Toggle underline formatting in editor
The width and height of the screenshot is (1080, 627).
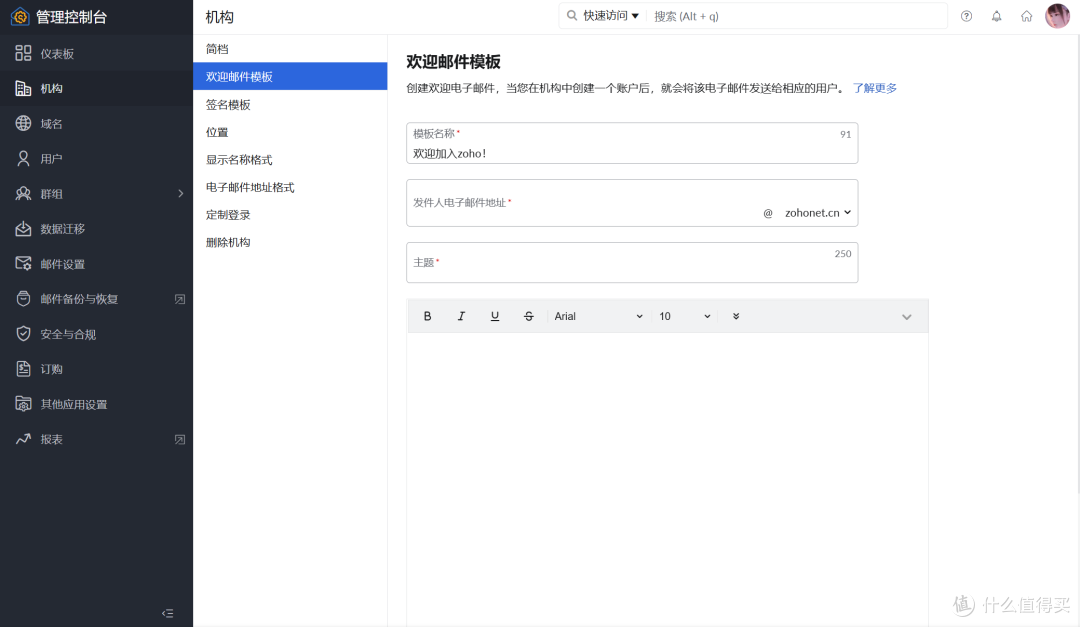(x=495, y=316)
